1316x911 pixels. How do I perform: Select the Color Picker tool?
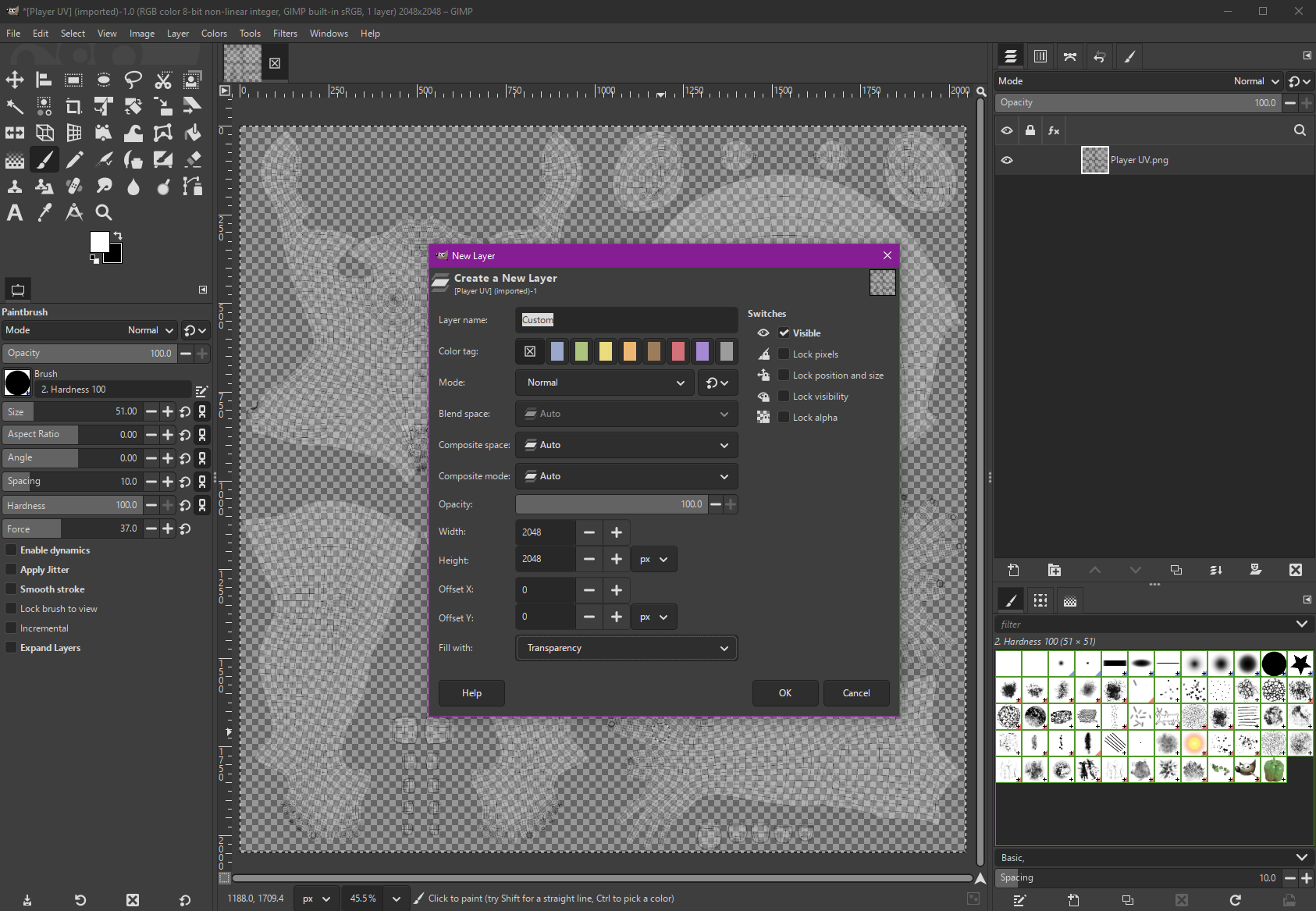tap(44, 212)
